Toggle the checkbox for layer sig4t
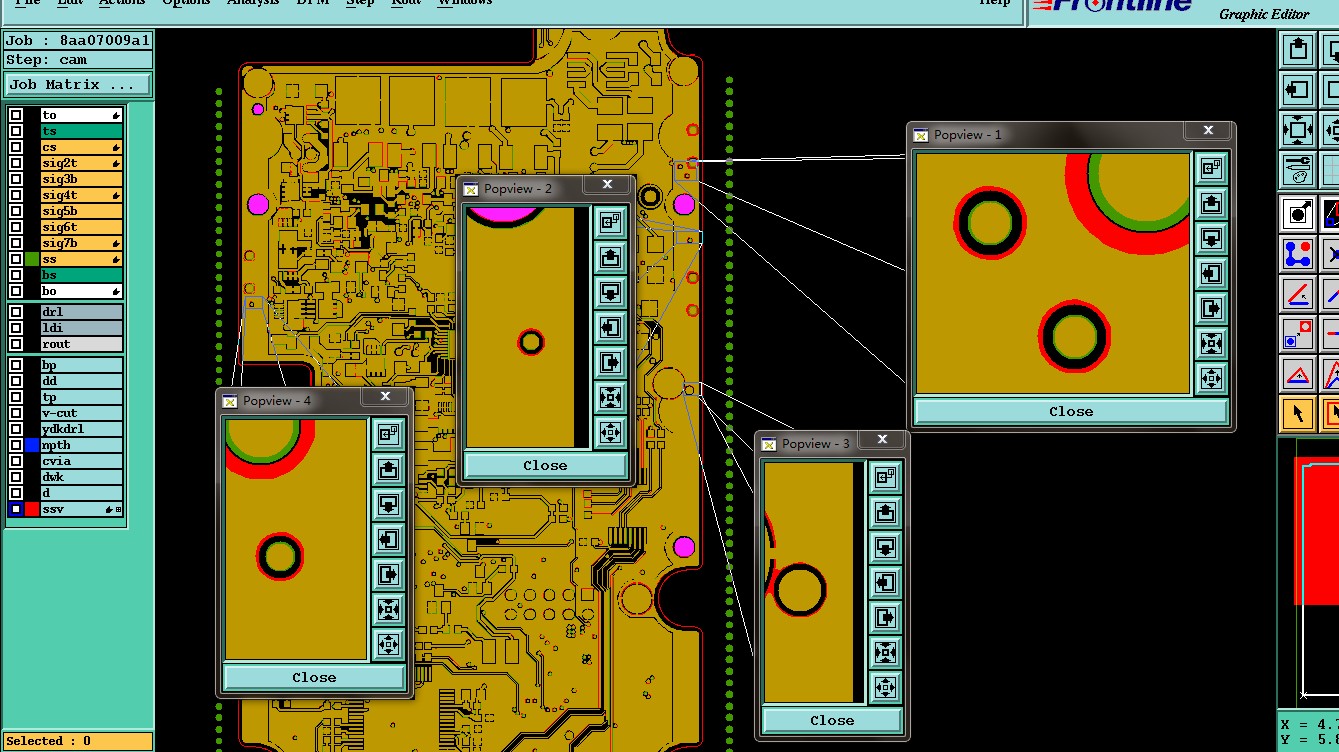Image resolution: width=1339 pixels, height=752 pixels. coord(16,195)
